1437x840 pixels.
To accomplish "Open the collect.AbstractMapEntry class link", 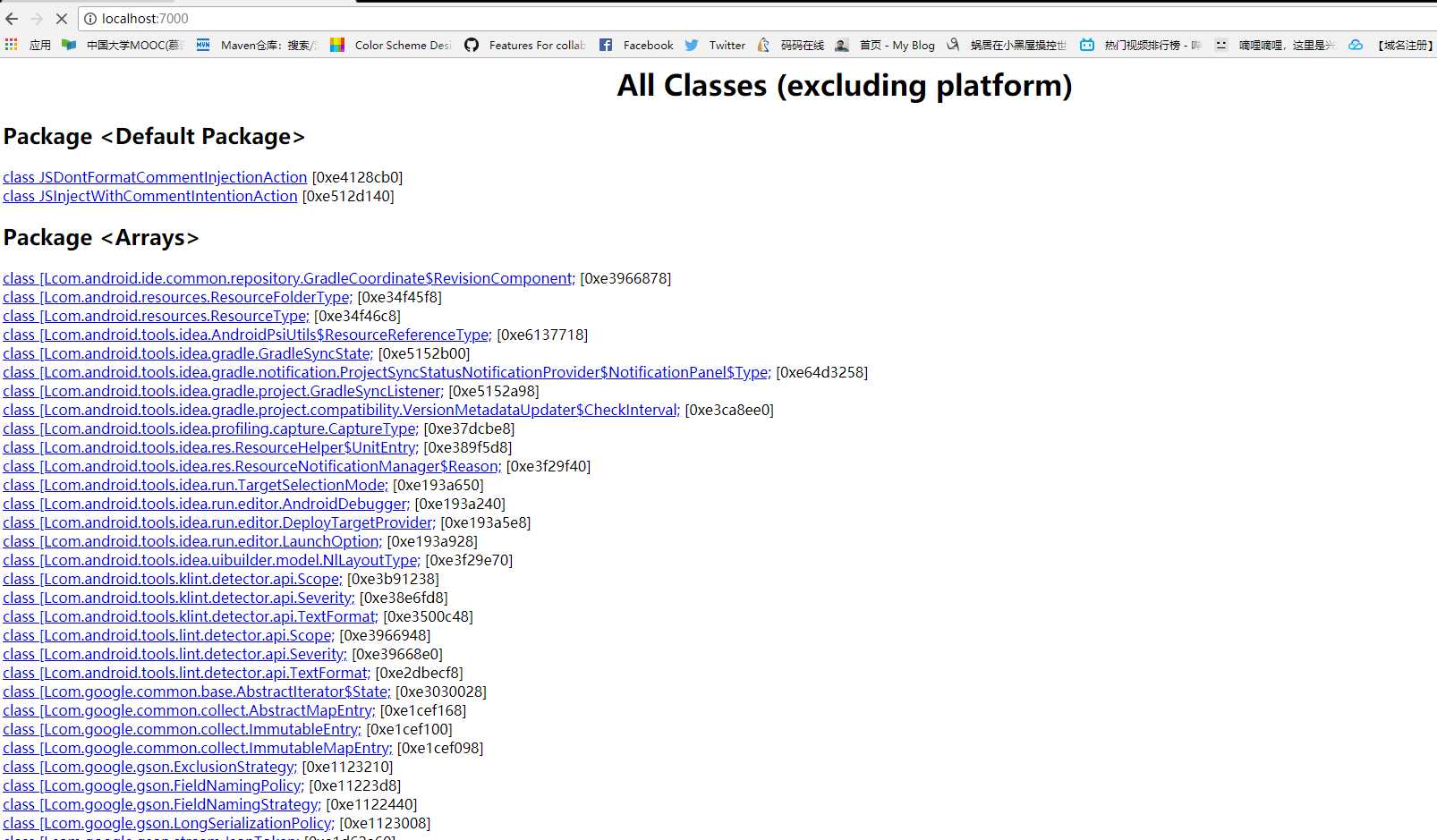I will pos(190,710).
